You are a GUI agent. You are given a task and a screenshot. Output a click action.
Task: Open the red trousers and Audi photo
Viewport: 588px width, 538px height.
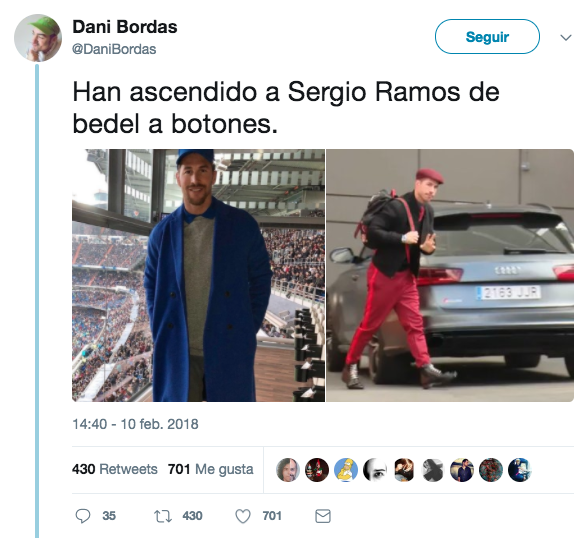point(450,275)
